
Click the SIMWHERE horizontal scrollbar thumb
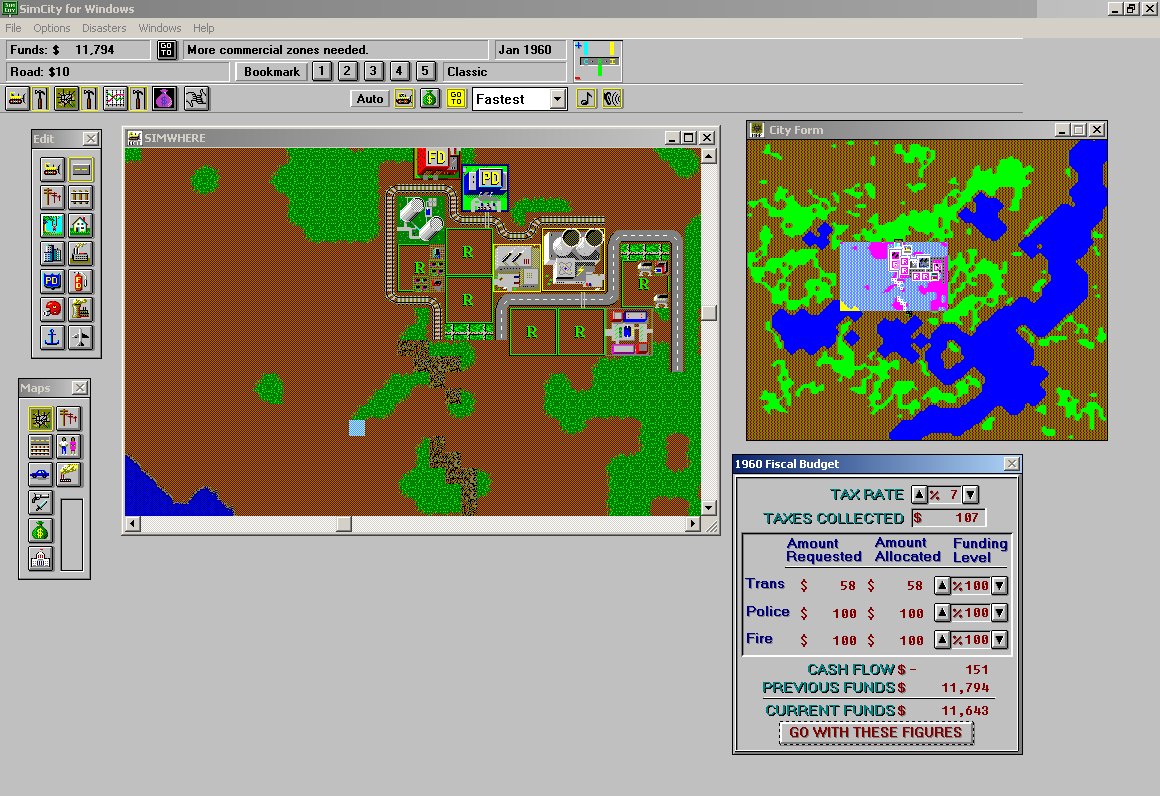(343, 524)
